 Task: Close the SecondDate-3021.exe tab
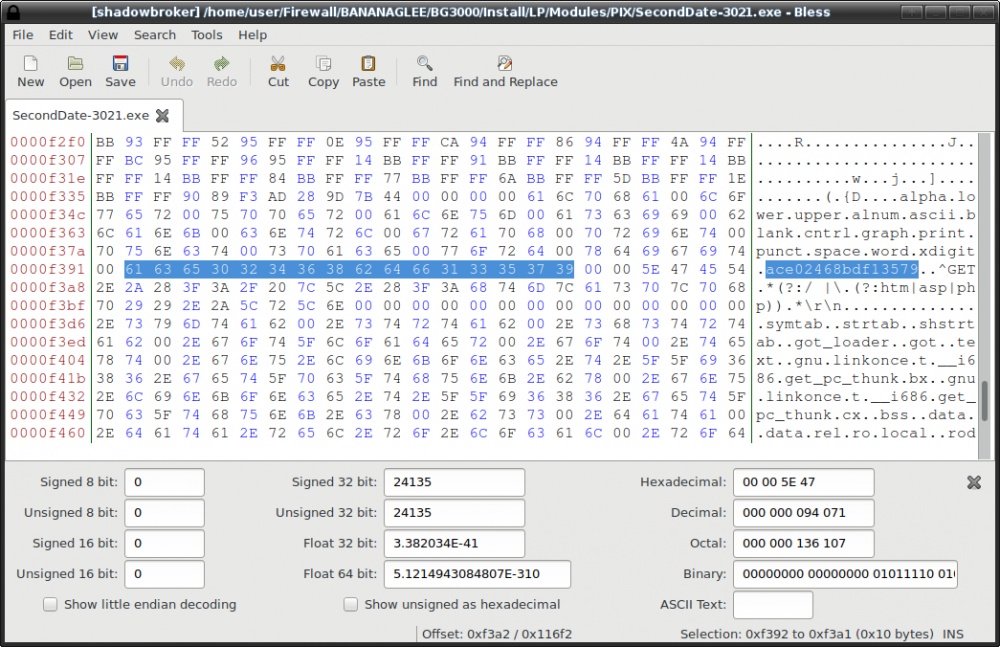(162, 116)
